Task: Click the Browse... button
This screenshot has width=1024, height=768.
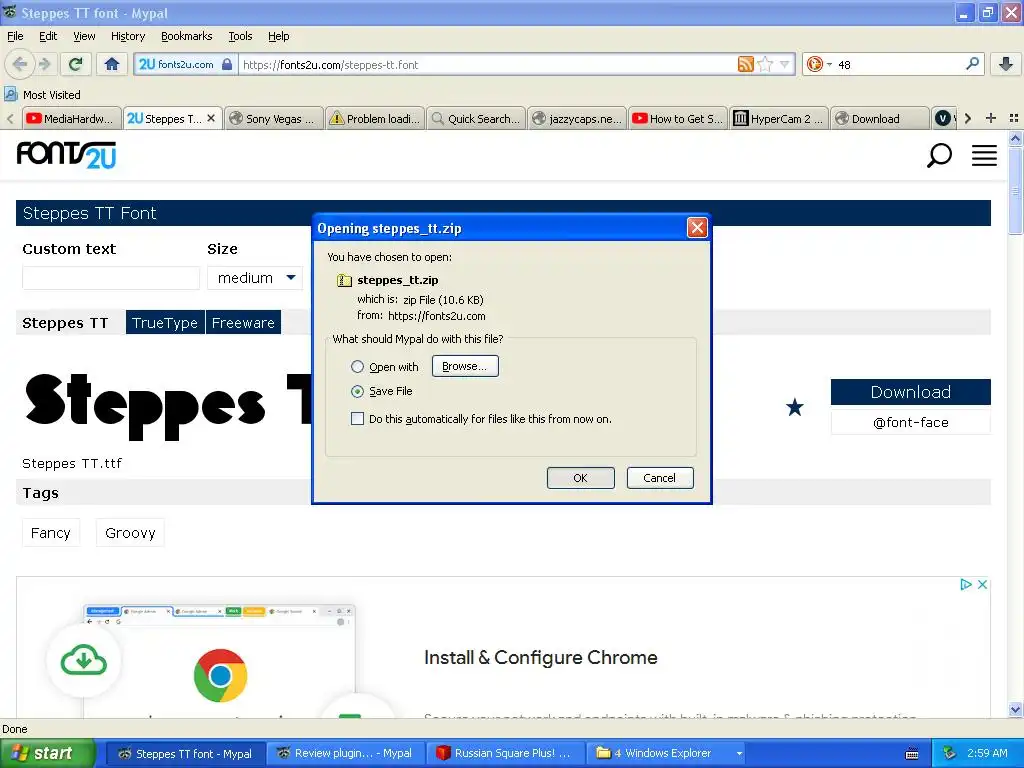Action: (x=465, y=366)
